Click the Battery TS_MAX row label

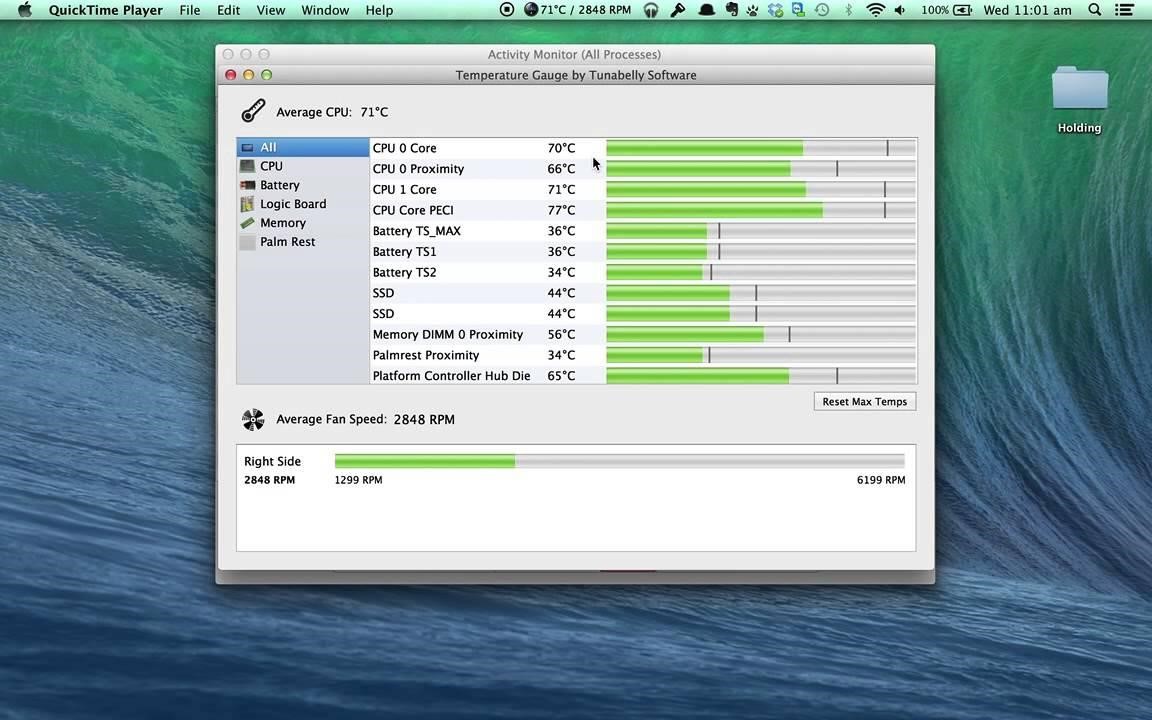pyautogui.click(x=417, y=231)
